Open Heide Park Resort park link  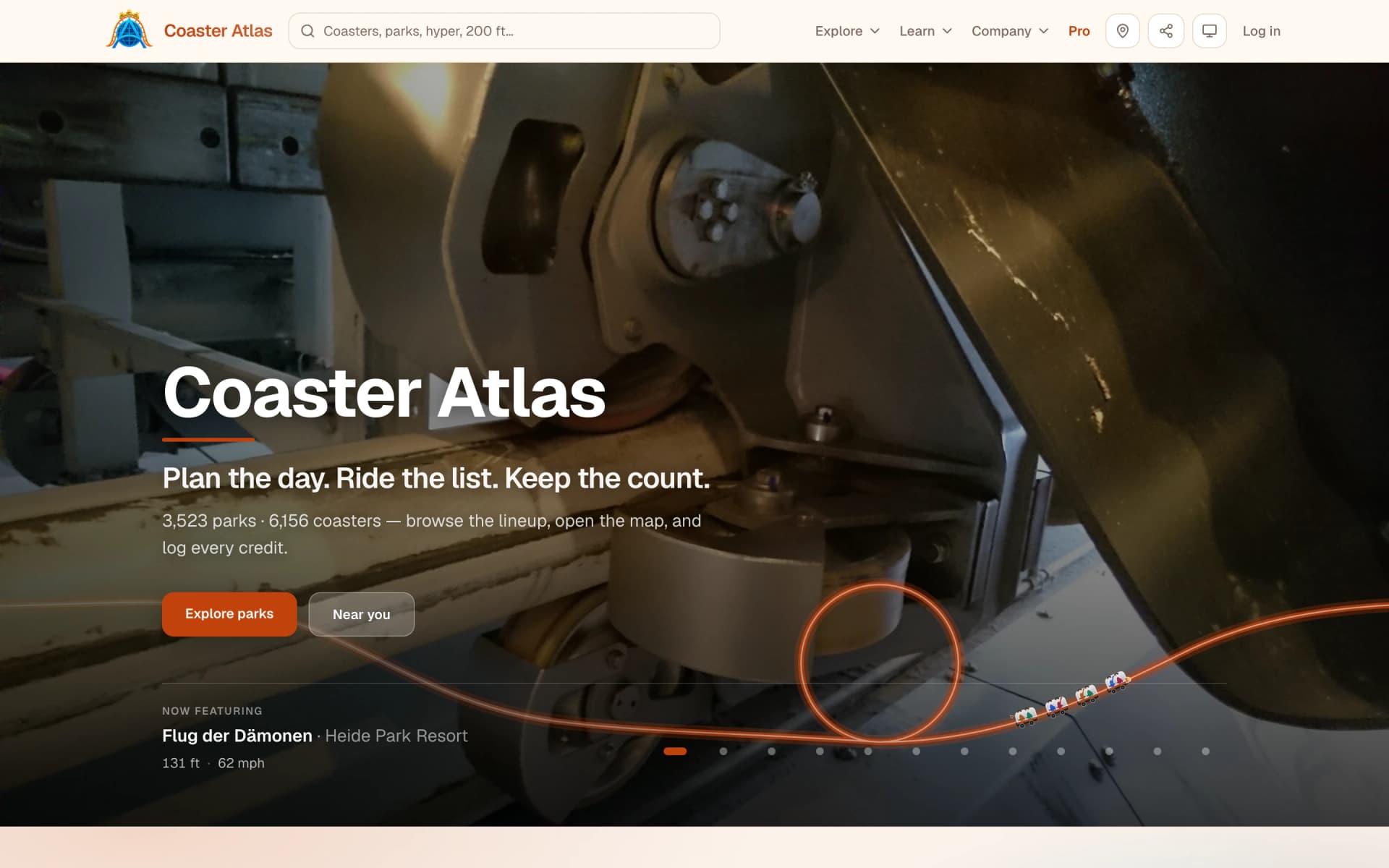click(x=396, y=736)
